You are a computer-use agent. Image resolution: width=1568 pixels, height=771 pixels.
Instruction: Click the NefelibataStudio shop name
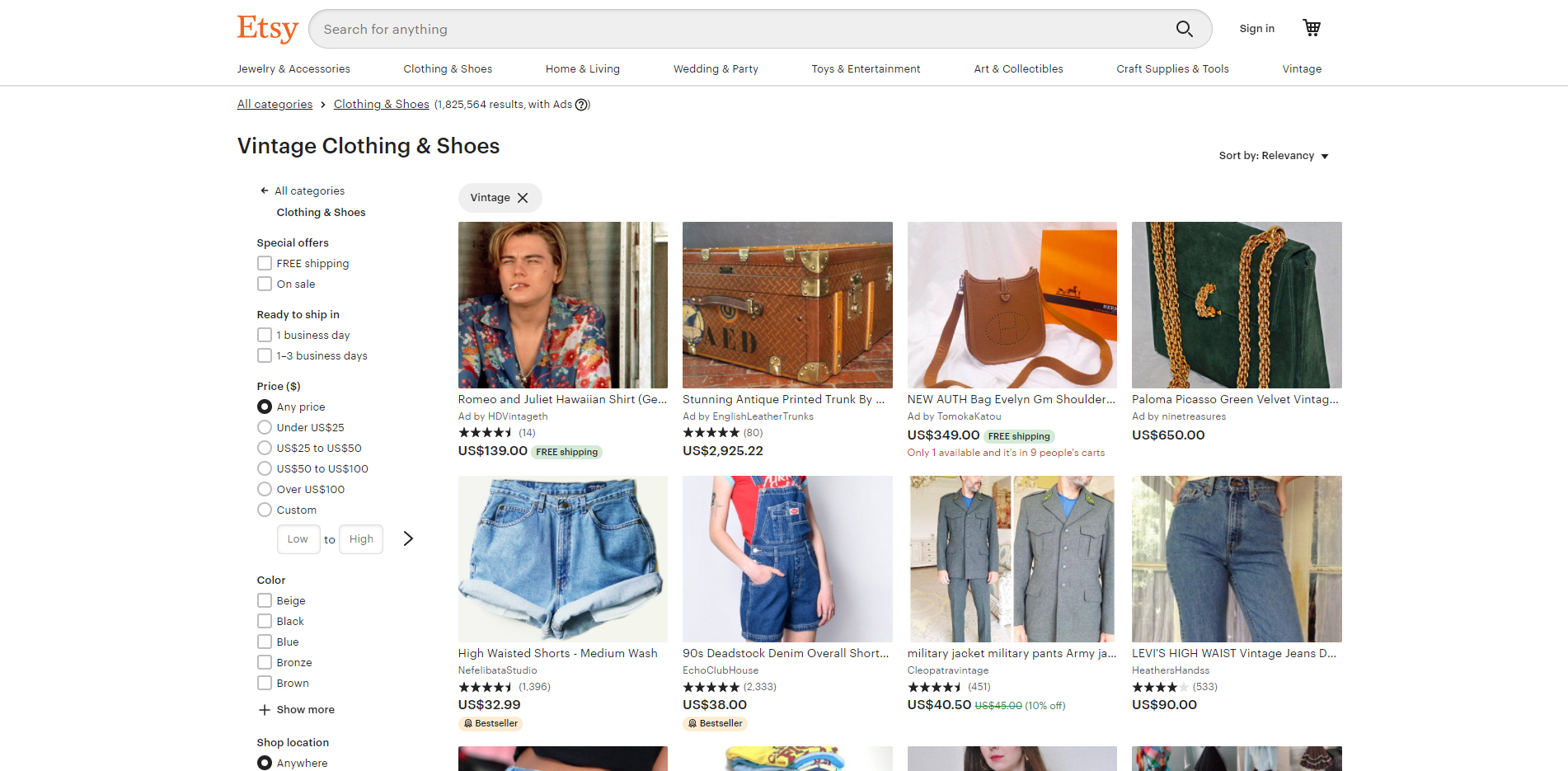click(497, 670)
